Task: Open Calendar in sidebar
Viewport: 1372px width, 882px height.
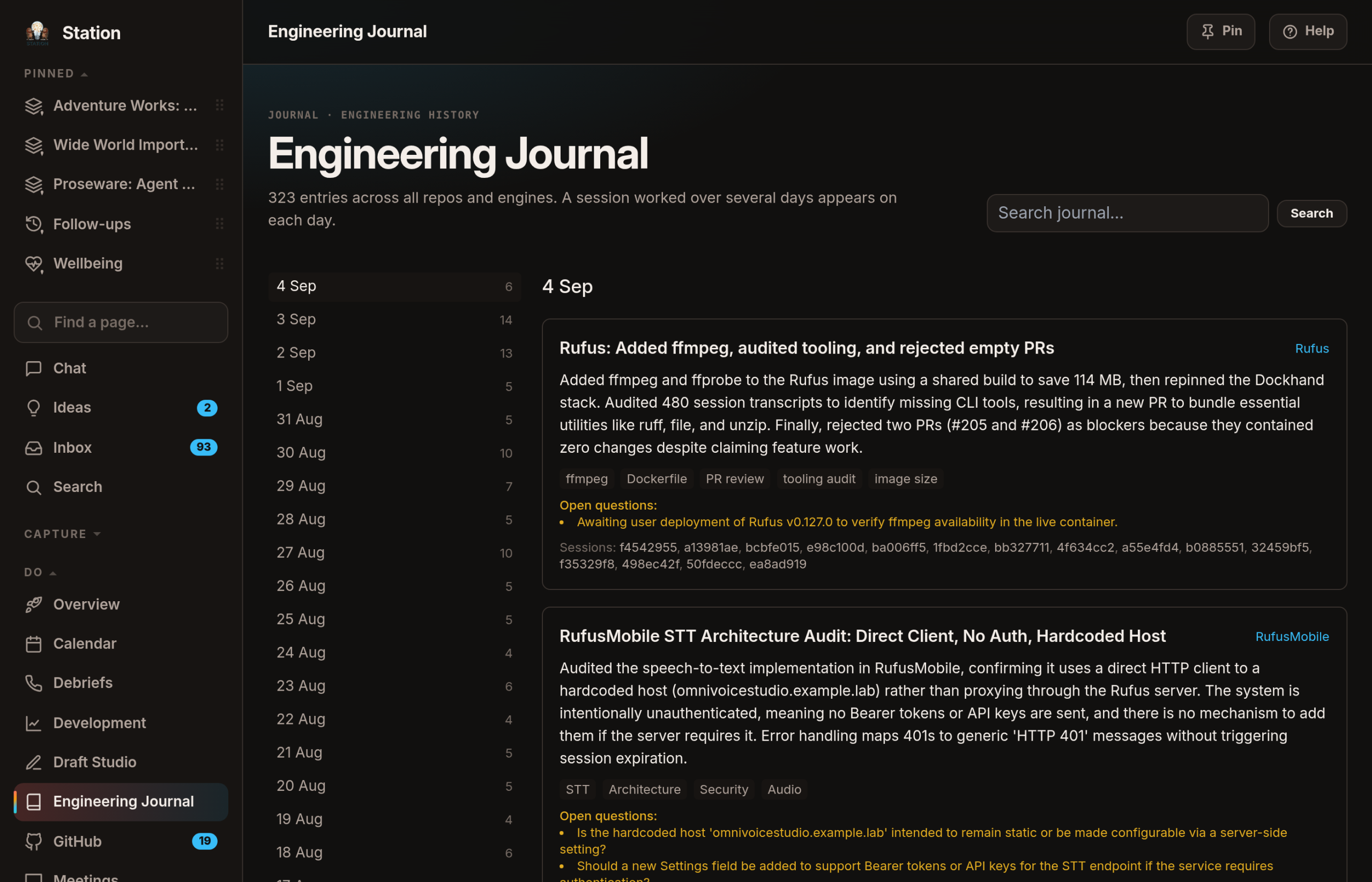Action: pos(121,644)
